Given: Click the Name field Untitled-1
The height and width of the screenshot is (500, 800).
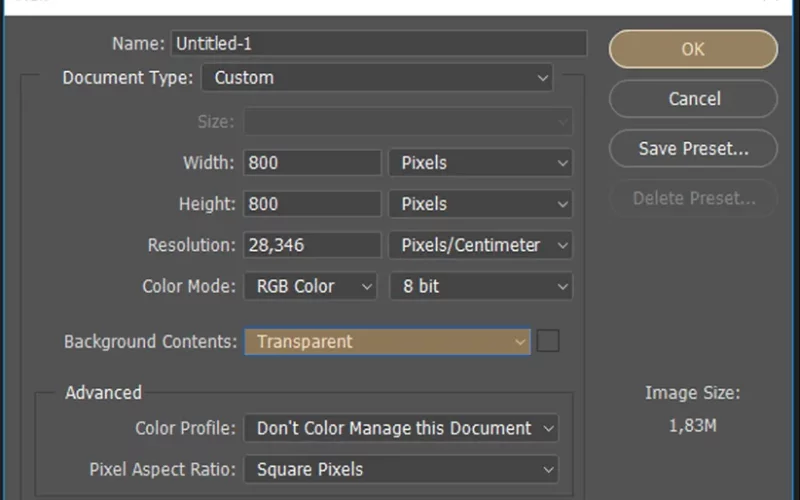Looking at the screenshot, I should [x=379, y=43].
